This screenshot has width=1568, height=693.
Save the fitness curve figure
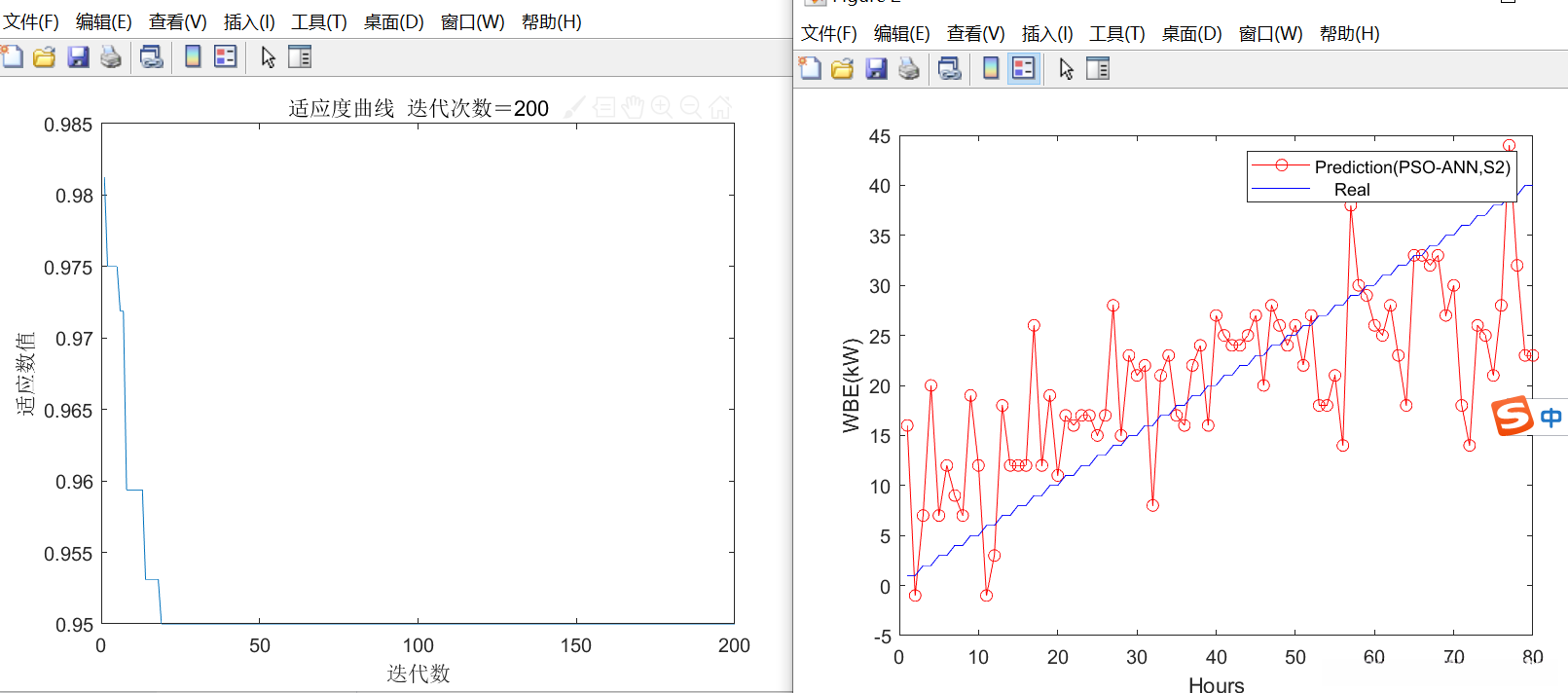click(x=78, y=56)
